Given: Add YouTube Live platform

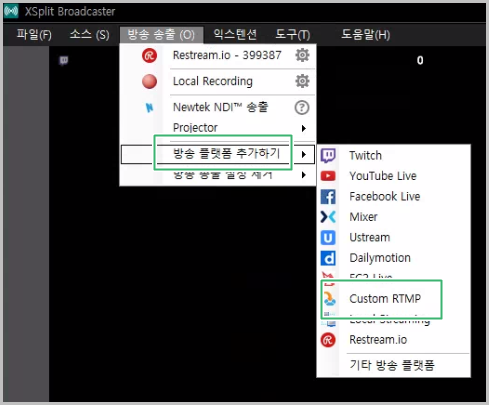Looking at the screenshot, I should pyautogui.click(x=383, y=176).
